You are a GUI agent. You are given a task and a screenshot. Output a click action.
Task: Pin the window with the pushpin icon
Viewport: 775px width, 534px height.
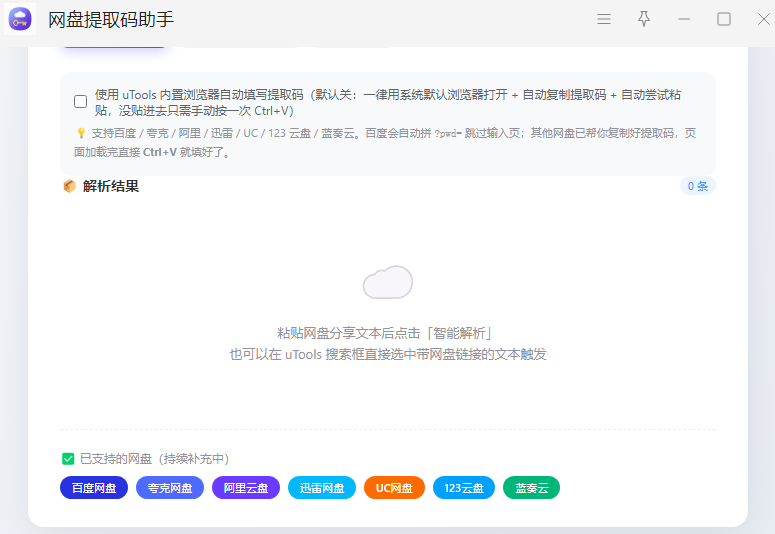[x=644, y=19]
